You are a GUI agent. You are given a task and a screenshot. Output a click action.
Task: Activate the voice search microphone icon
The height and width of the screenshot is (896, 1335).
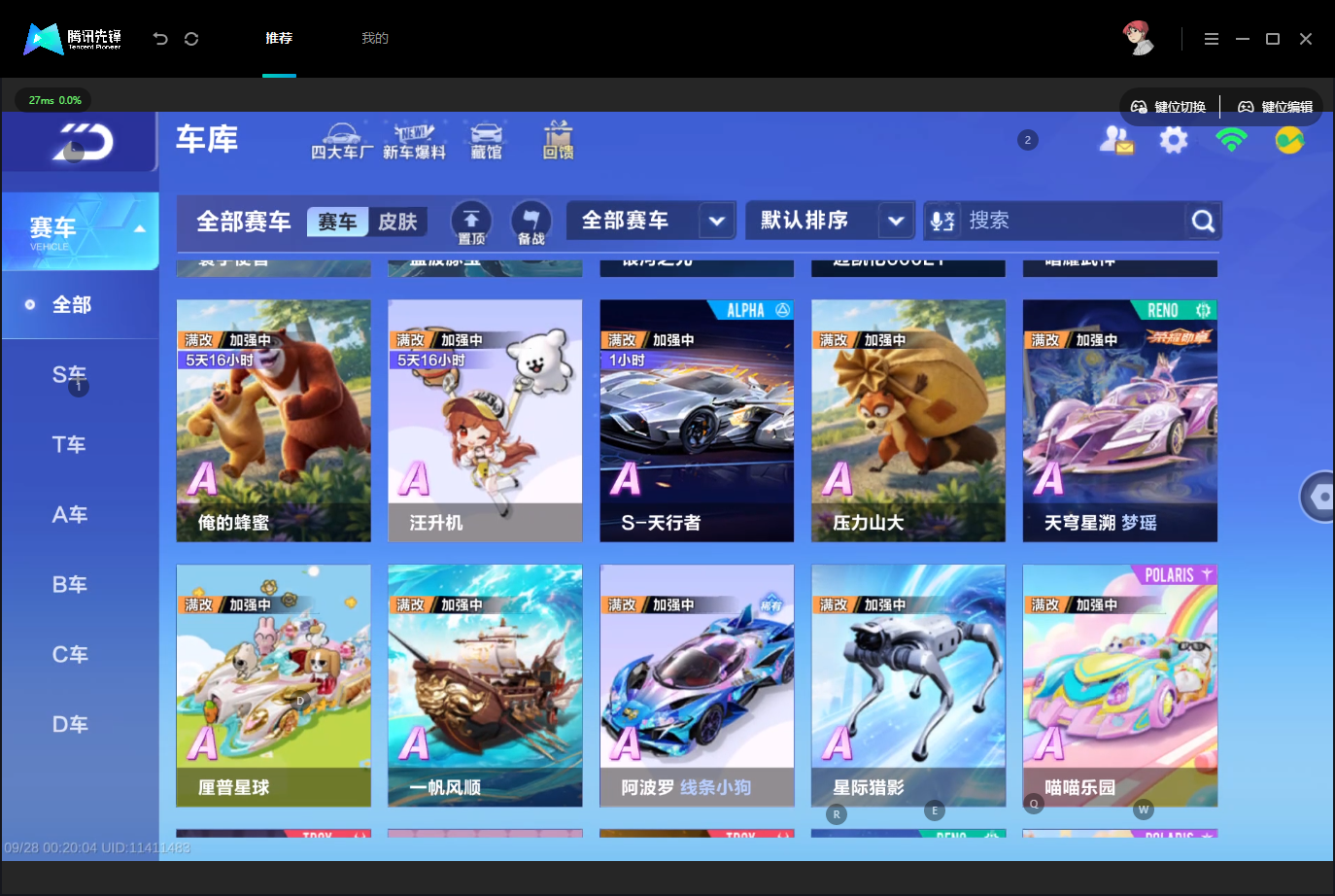(x=942, y=222)
